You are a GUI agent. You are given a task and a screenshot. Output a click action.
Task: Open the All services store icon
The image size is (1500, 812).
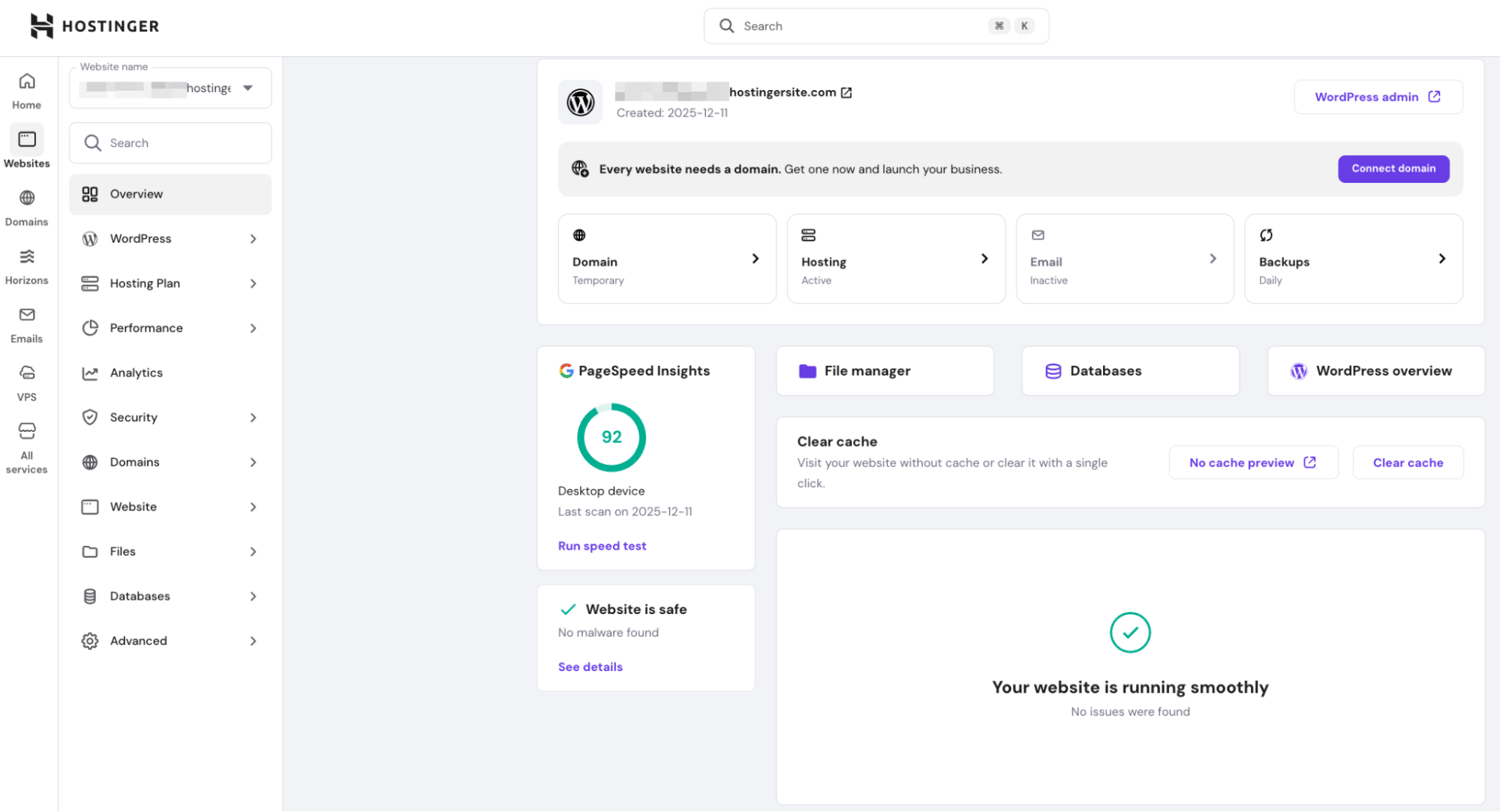coord(27,431)
